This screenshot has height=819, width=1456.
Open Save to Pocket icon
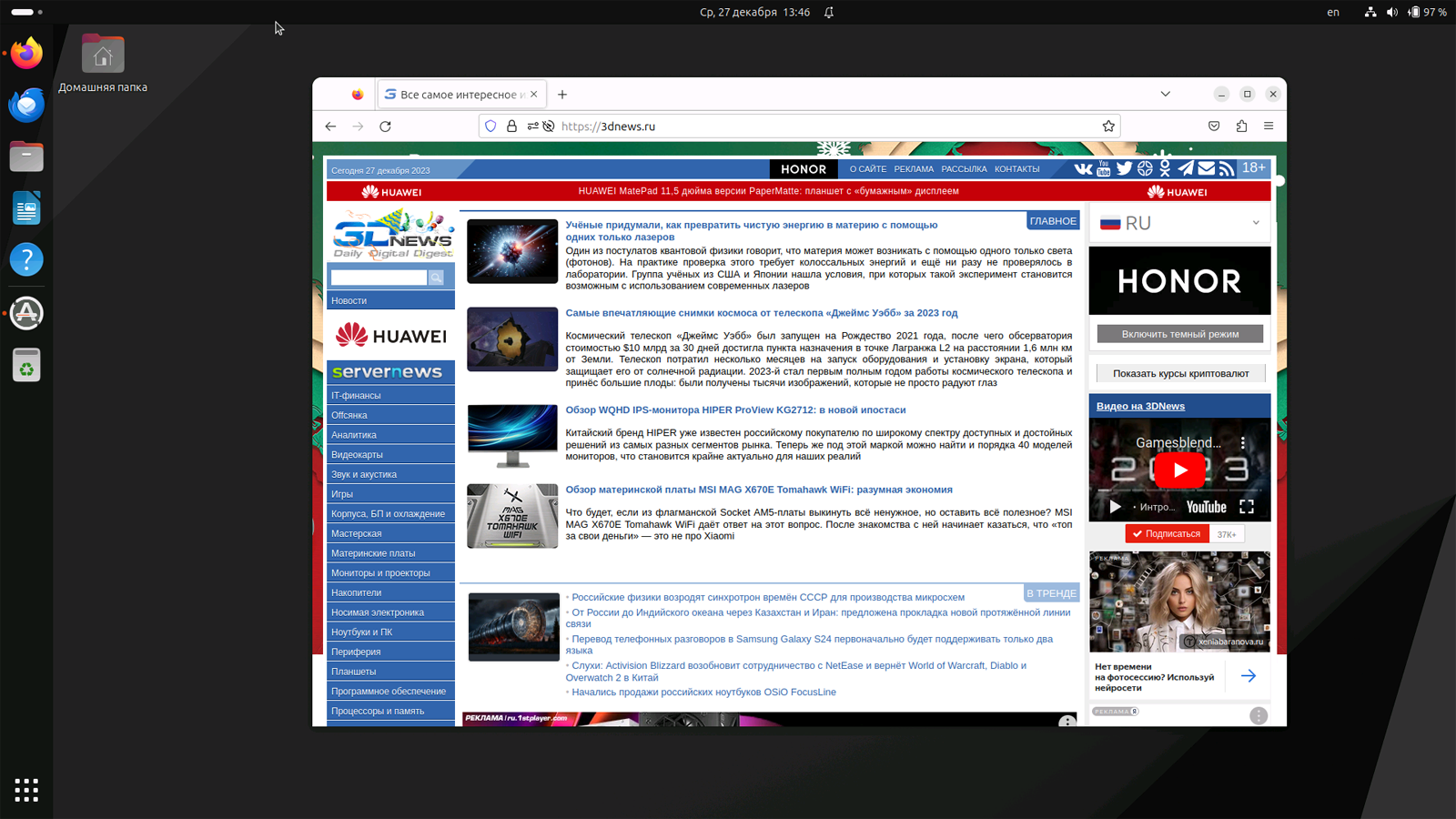[1214, 126]
